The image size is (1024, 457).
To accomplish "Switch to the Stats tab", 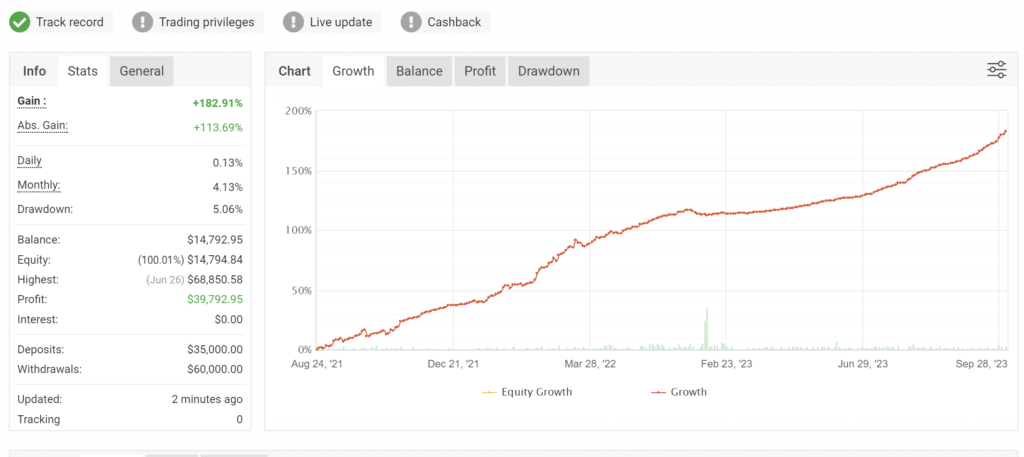I will pos(82,71).
